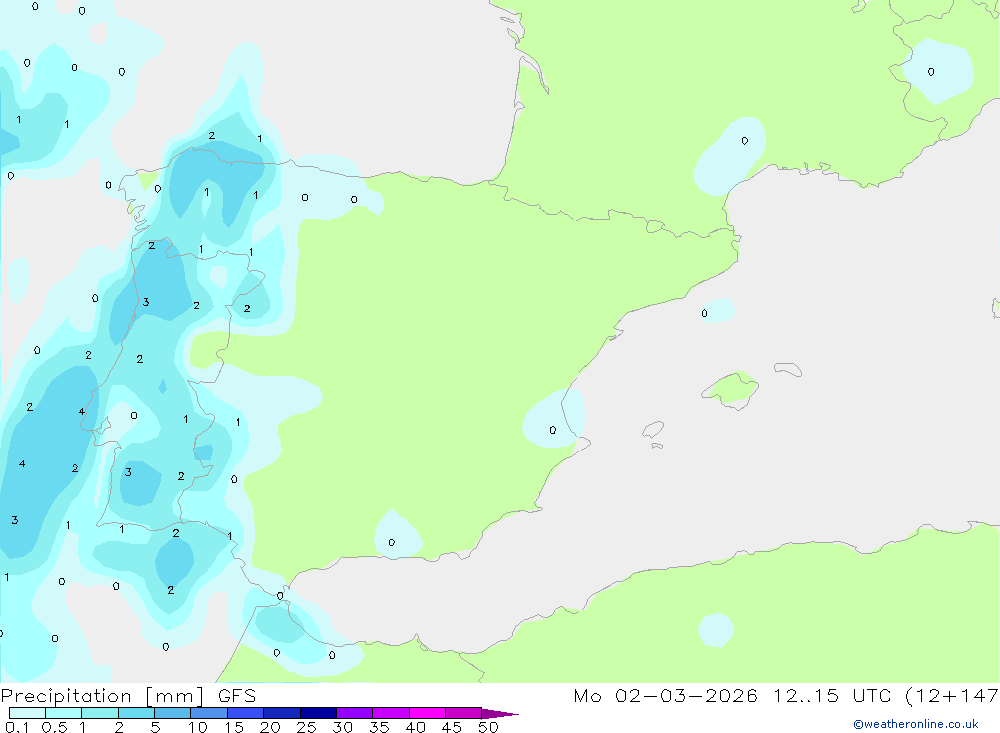Click the 0.1 to 0.5 mm legend swatch

[x=27, y=713]
